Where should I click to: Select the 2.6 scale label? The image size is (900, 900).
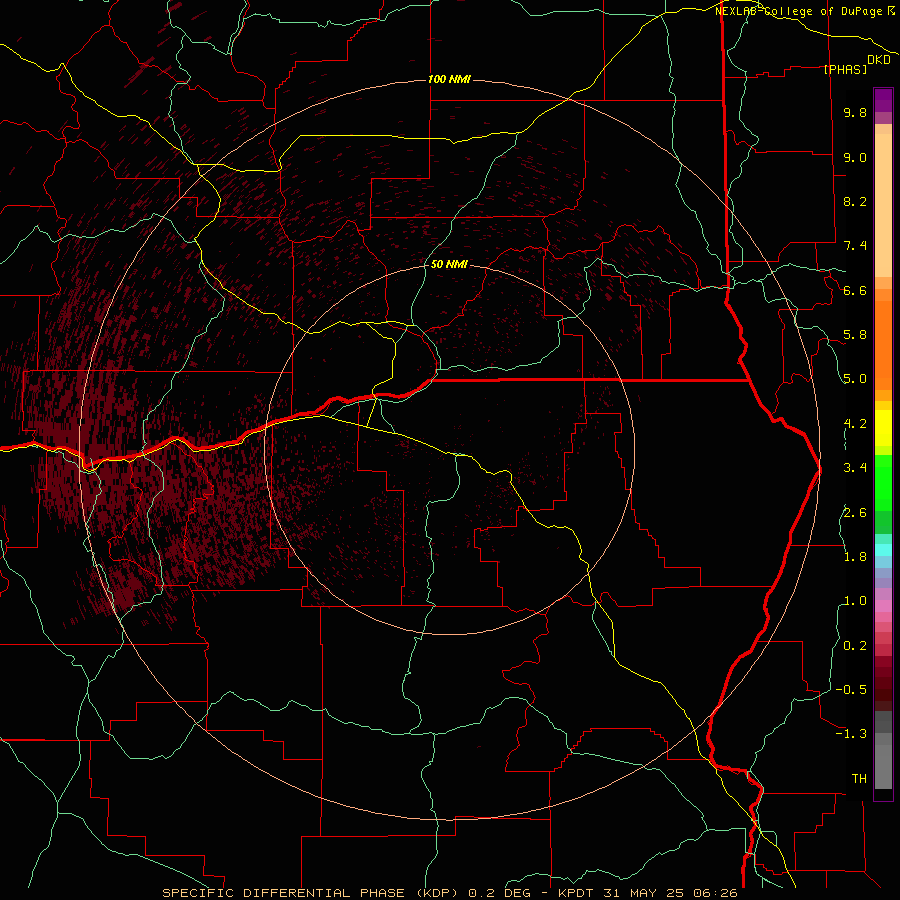tap(855, 513)
